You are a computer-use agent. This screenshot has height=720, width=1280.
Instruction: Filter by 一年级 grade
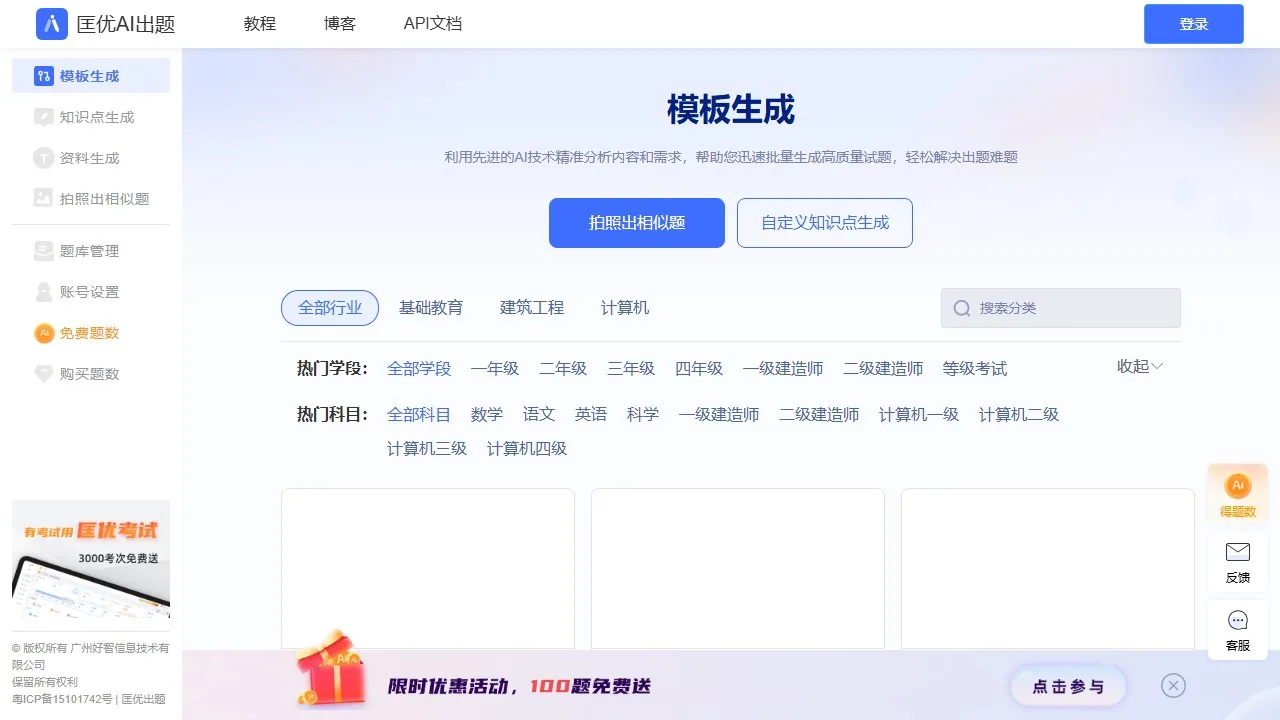tap(495, 369)
